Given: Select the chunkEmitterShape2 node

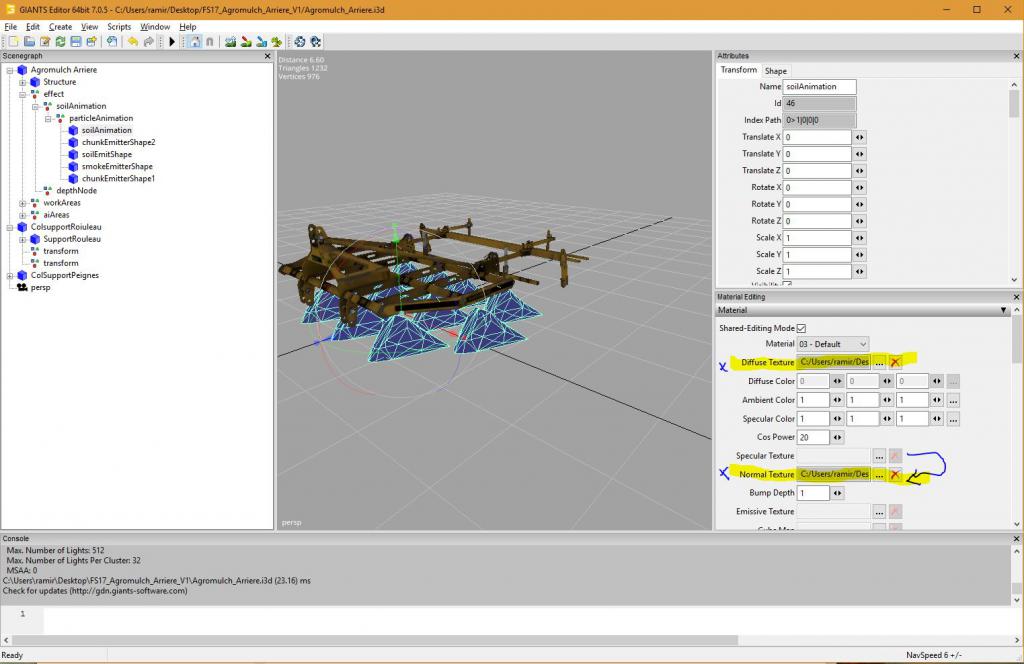Looking at the screenshot, I should pyautogui.click(x=118, y=142).
